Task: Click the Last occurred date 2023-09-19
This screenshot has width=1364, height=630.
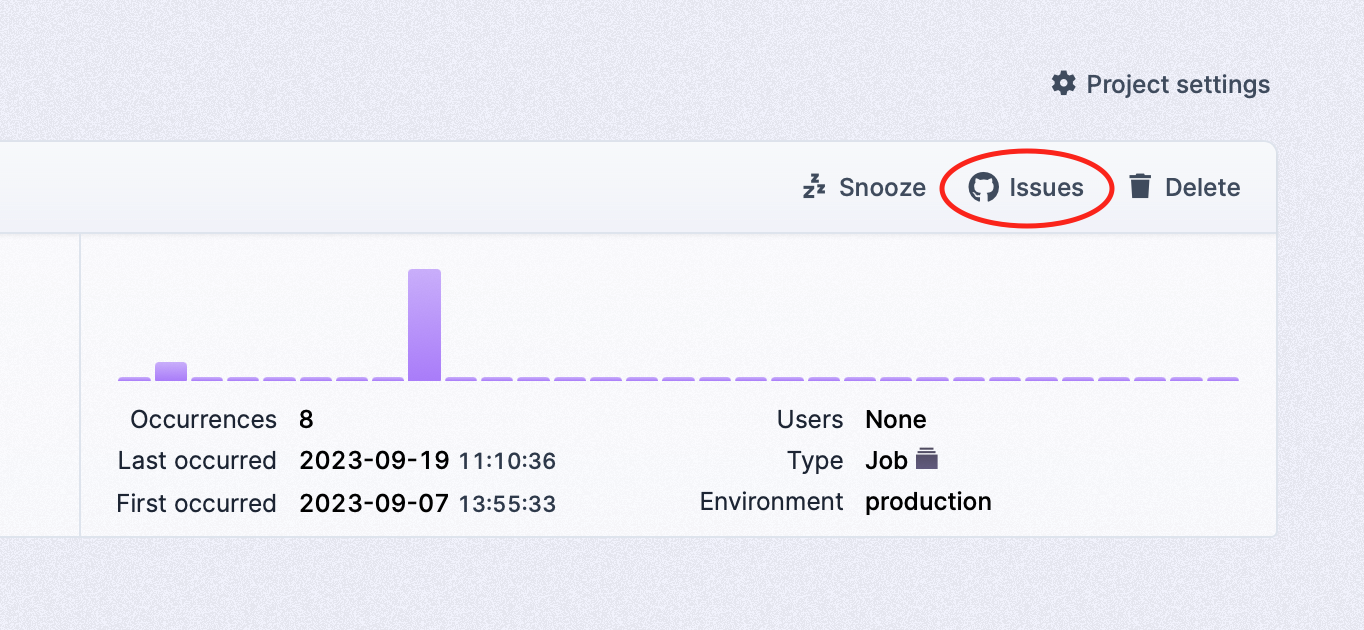Action: [x=374, y=461]
